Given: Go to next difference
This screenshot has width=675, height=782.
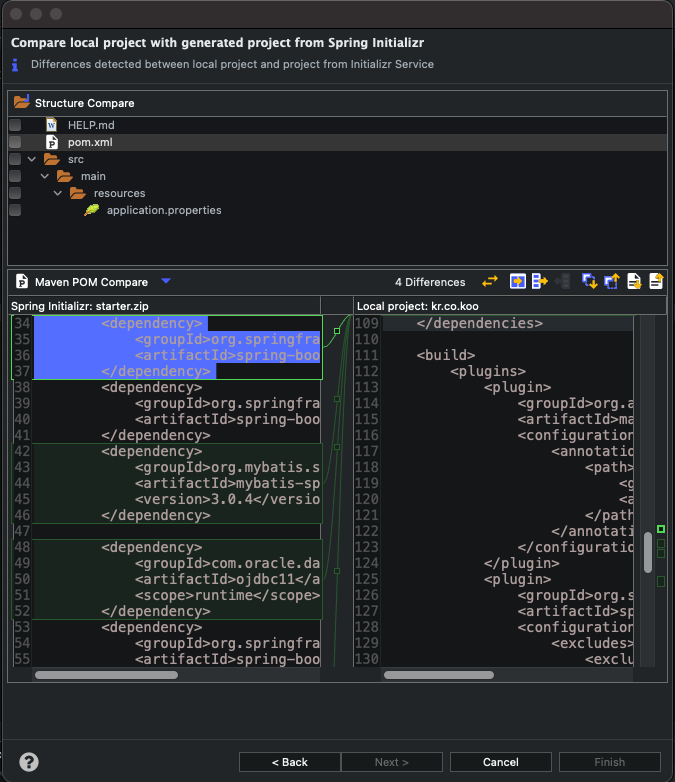Looking at the screenshot, I should pos(590,281).
